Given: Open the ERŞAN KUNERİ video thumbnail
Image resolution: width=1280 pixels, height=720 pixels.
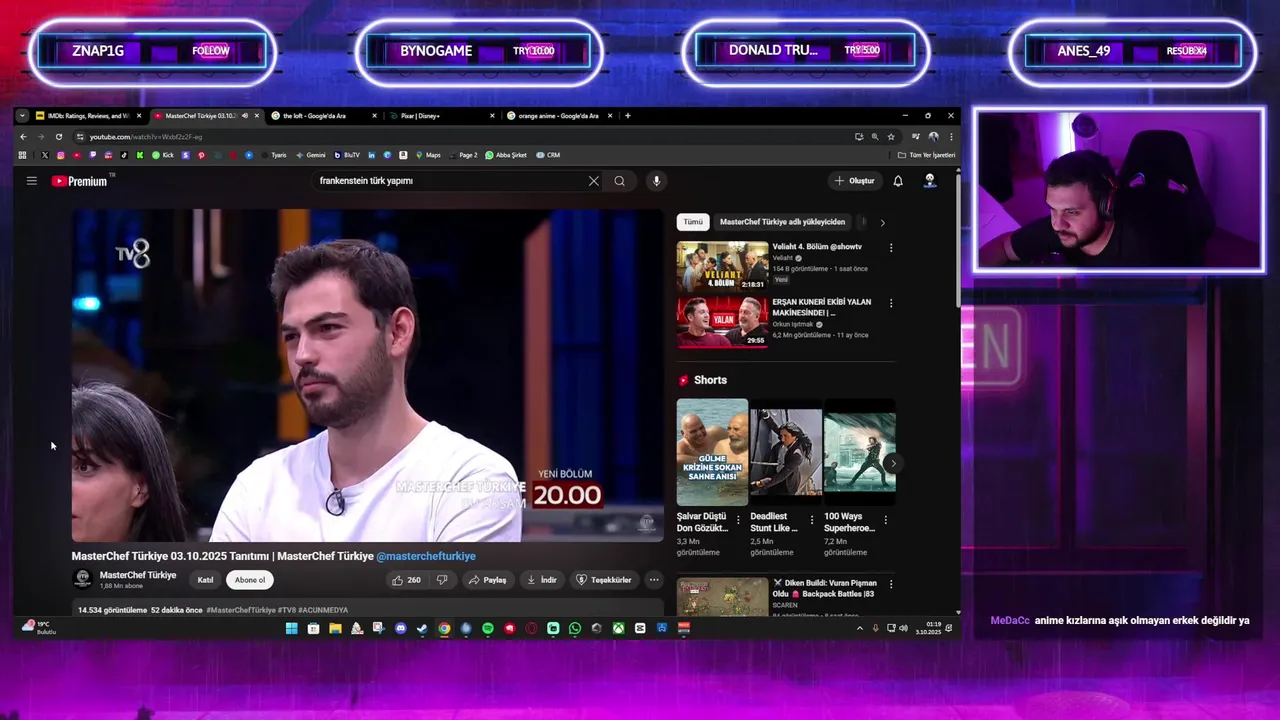Looking at the screenshot, I should click(722, 321).
